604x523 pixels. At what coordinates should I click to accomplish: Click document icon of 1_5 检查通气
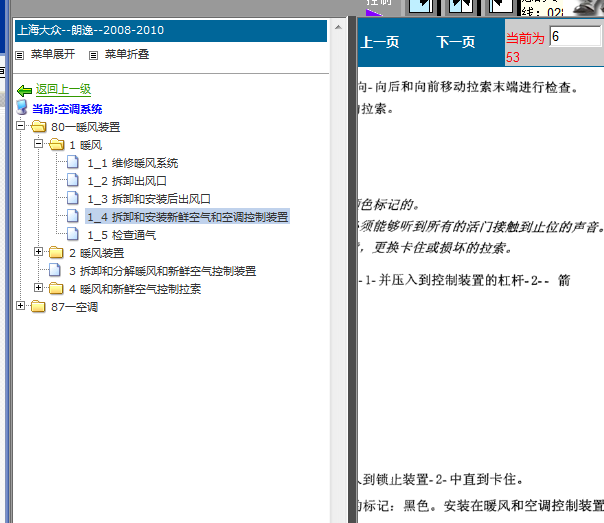pos(73,234)
